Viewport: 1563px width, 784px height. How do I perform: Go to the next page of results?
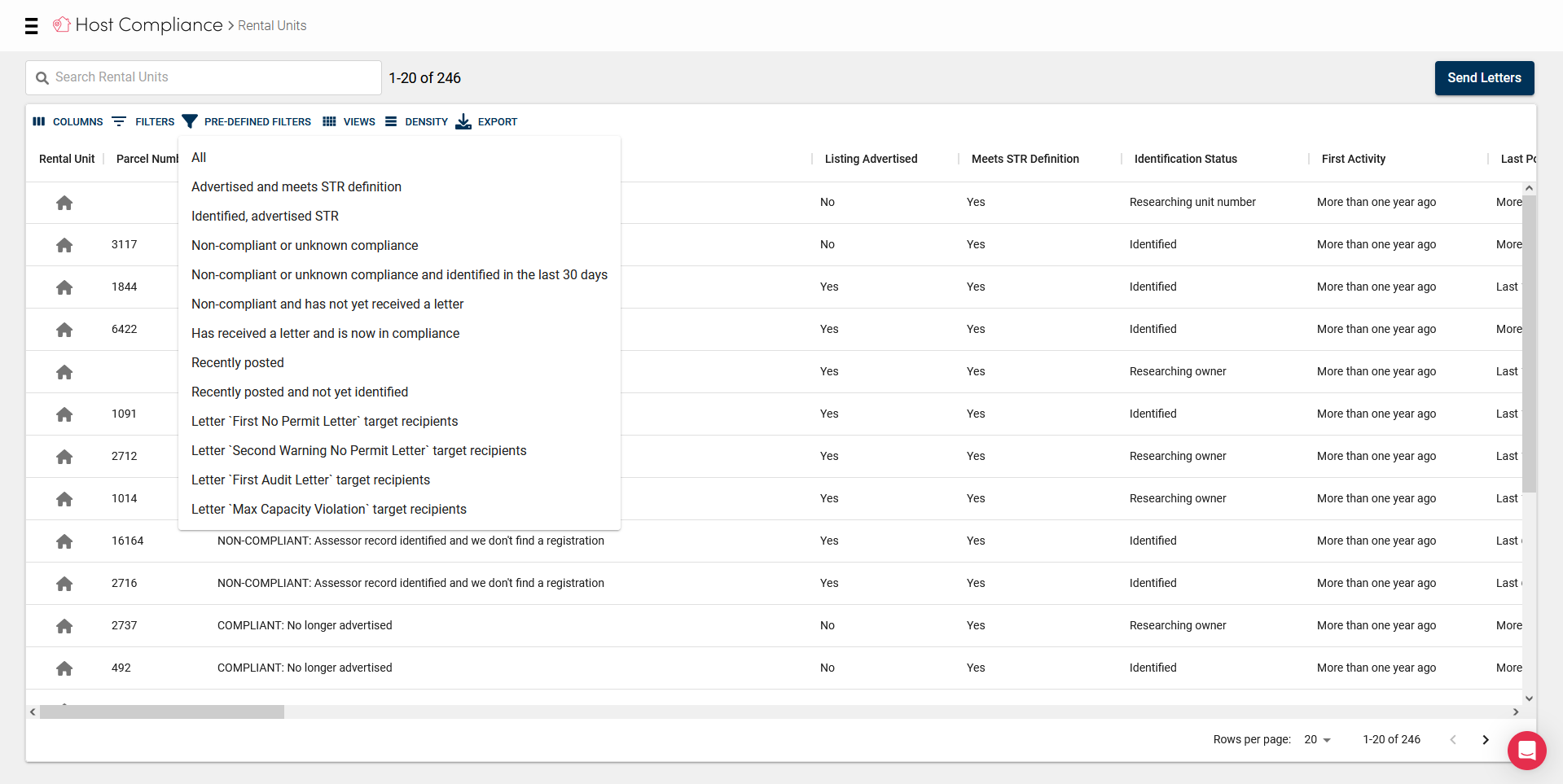(1486, 740)
